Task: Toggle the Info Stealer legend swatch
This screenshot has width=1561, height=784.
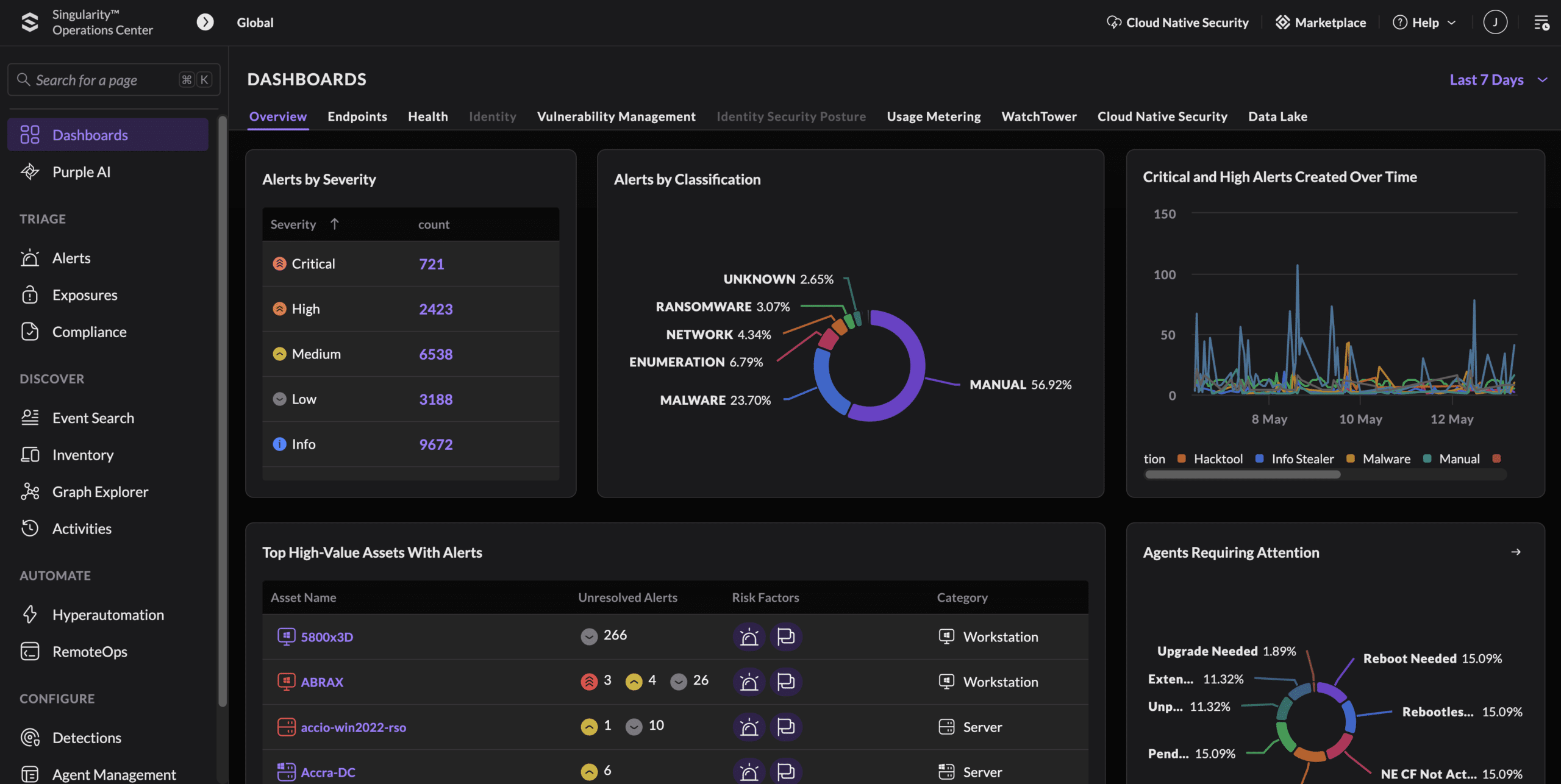Action: (x=1259, y=458)
